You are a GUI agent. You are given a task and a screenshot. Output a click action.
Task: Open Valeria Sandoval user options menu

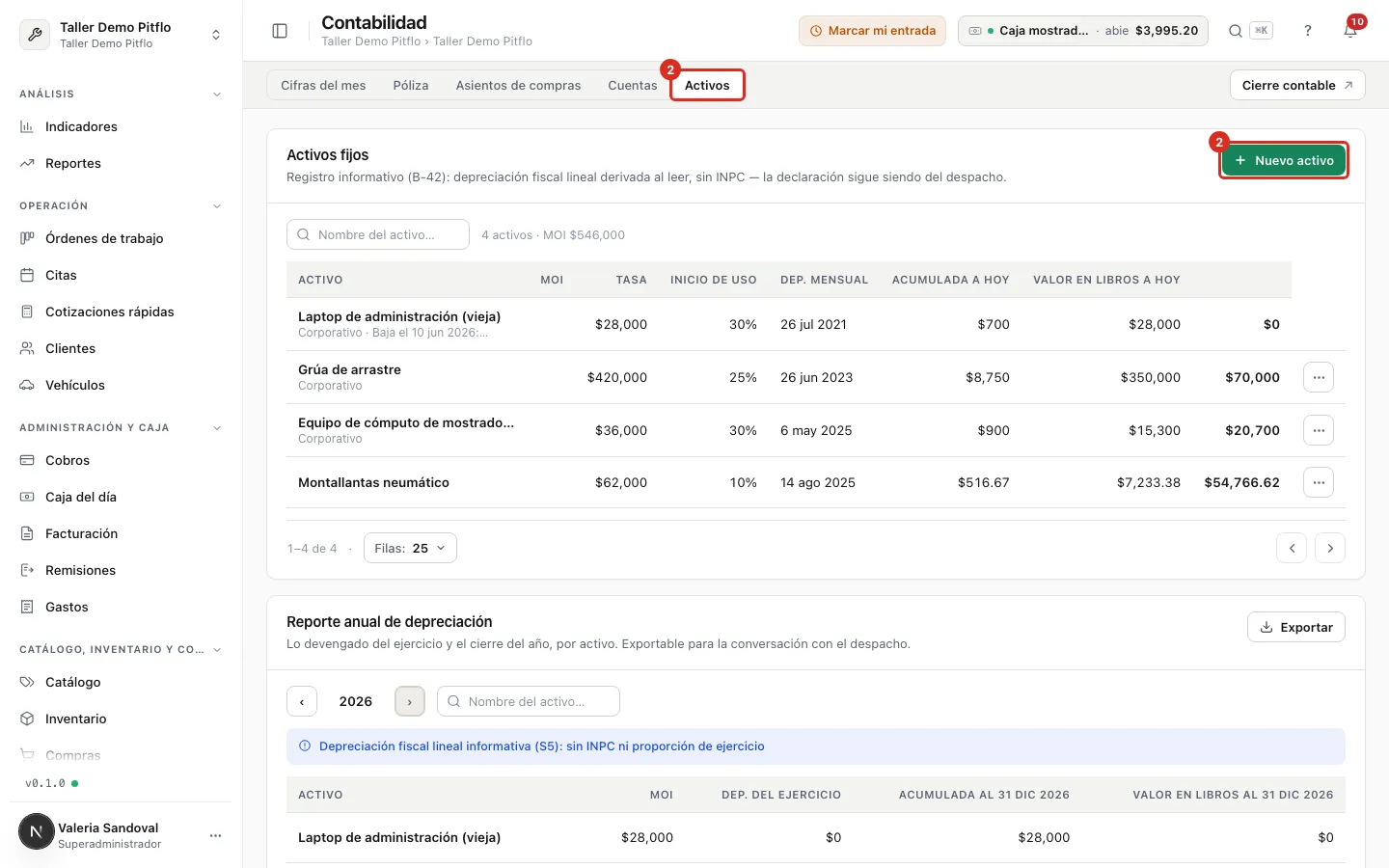(216, 835)
